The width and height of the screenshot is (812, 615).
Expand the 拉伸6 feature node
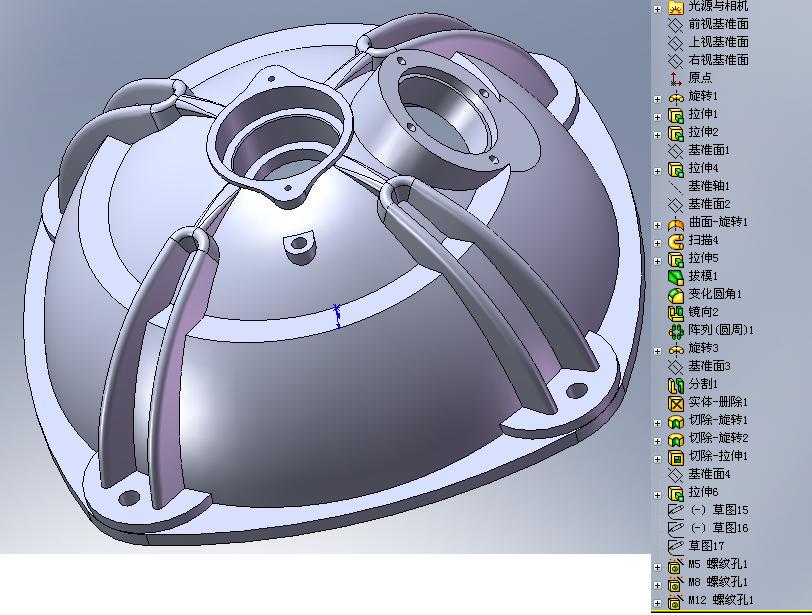[658, 495]
